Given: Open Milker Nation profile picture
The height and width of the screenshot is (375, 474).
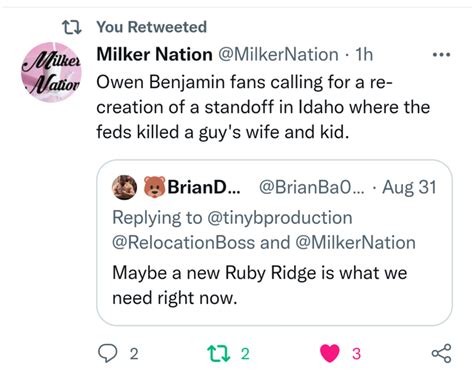Looking at the screenshot, I should click(x=51, y=71).
